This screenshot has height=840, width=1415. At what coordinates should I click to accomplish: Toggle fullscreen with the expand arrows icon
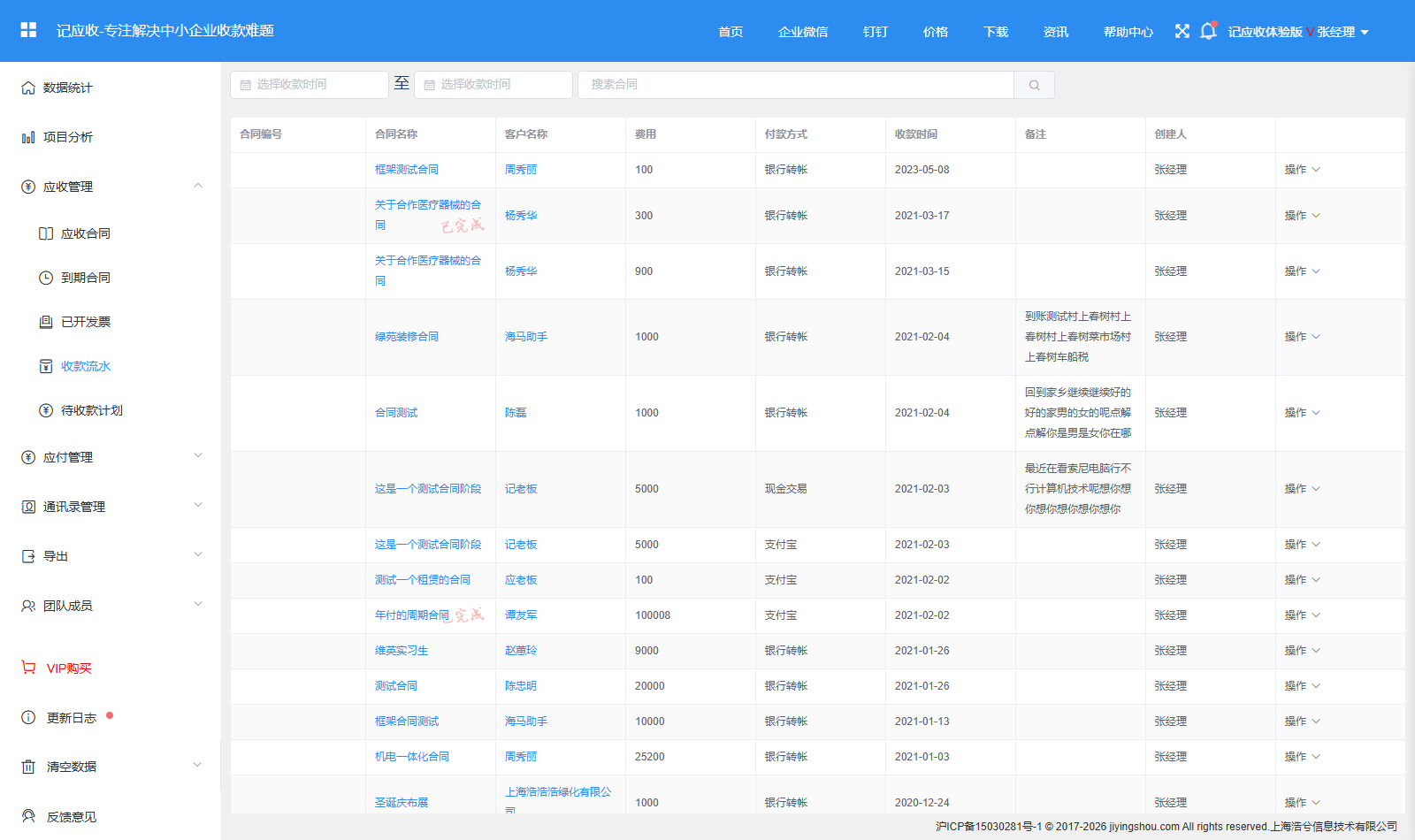click(1182, 31)
